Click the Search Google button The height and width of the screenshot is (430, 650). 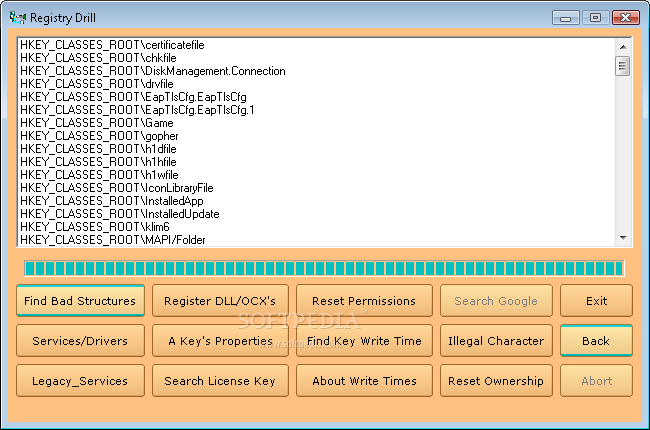click(496, 301)
